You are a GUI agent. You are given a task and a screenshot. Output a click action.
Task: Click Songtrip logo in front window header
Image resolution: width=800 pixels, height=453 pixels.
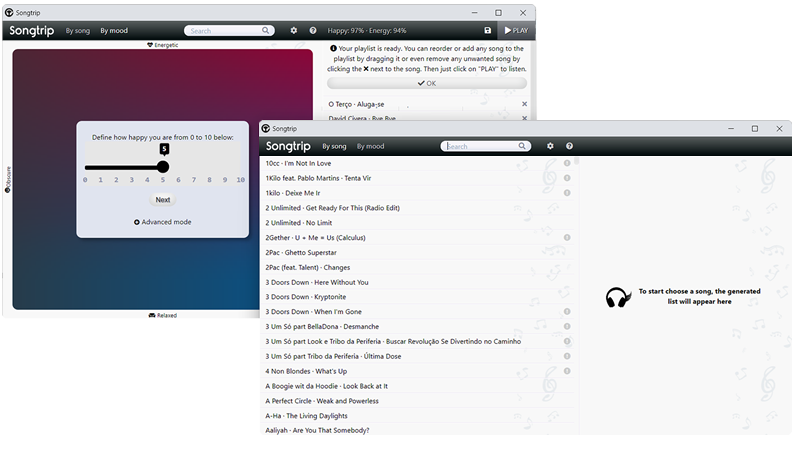click(x=288, y=146)
